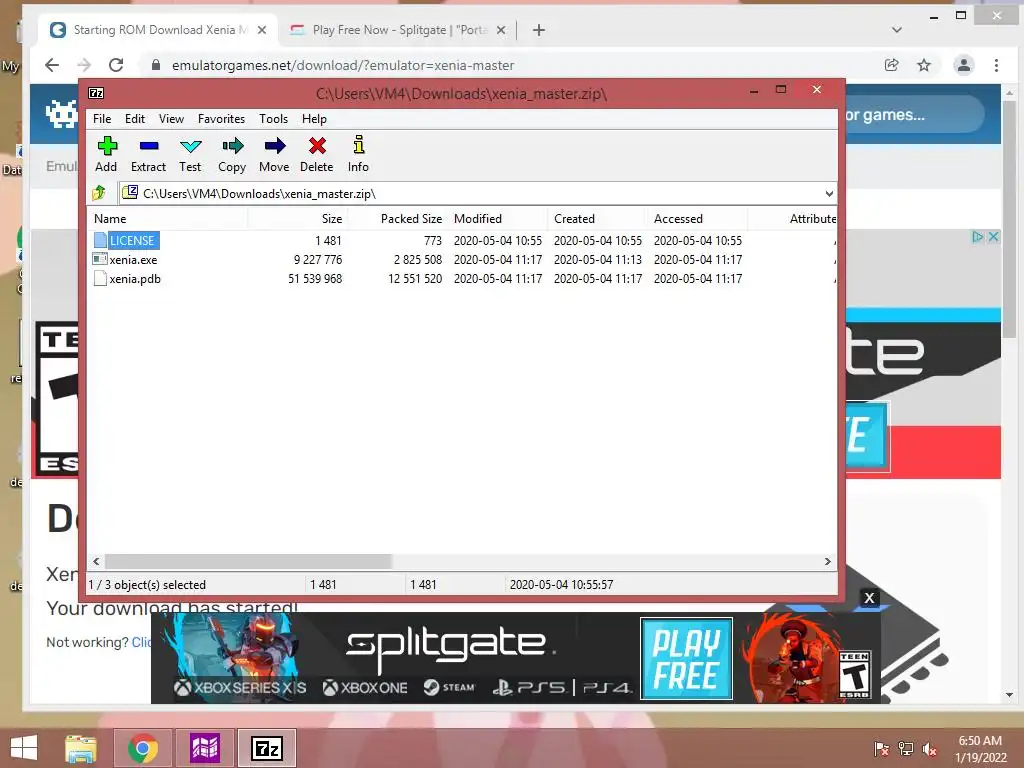Click the xenia.pdb file name

(135, 279)
